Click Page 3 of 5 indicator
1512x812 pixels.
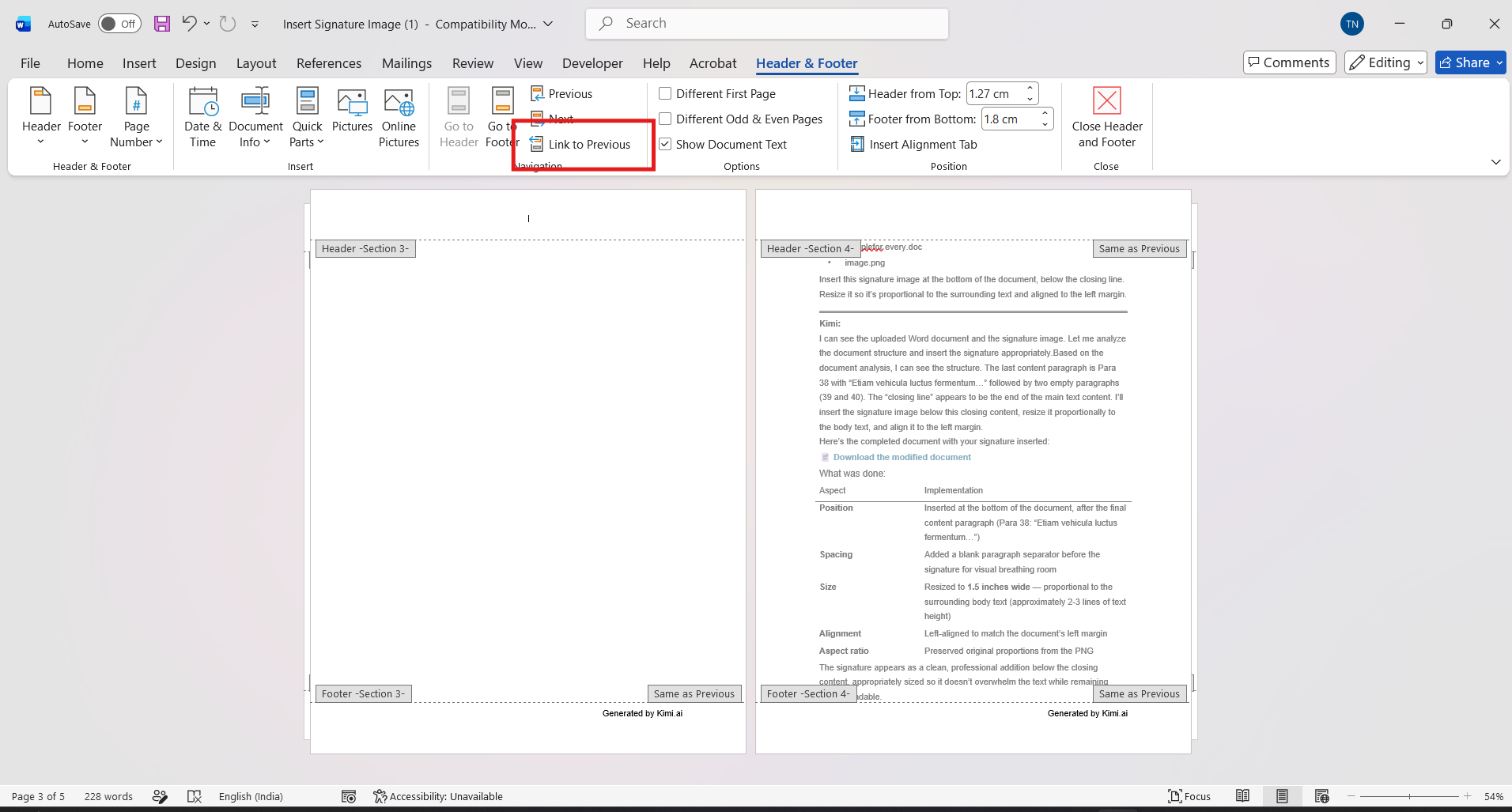point(38,796)
